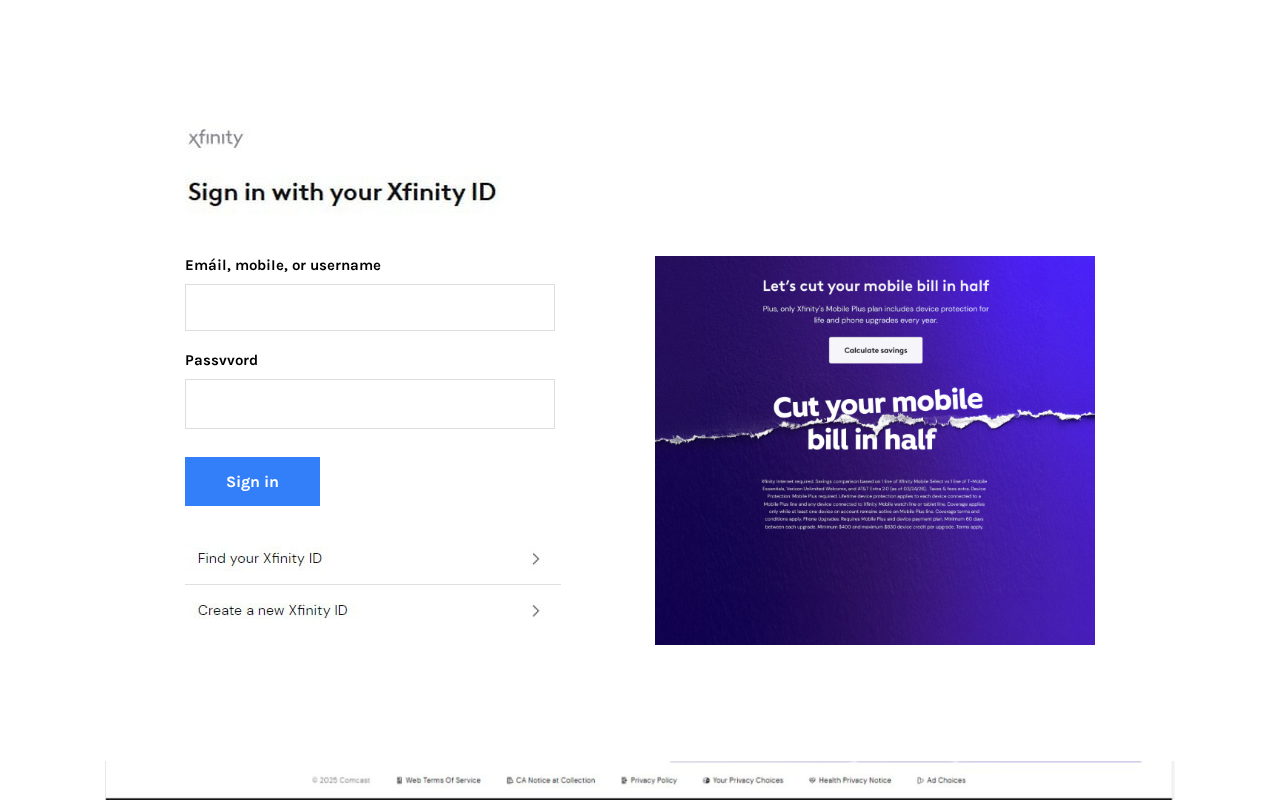
Task: Click the Cut your mobile bill banner
Action: [875, 450]
